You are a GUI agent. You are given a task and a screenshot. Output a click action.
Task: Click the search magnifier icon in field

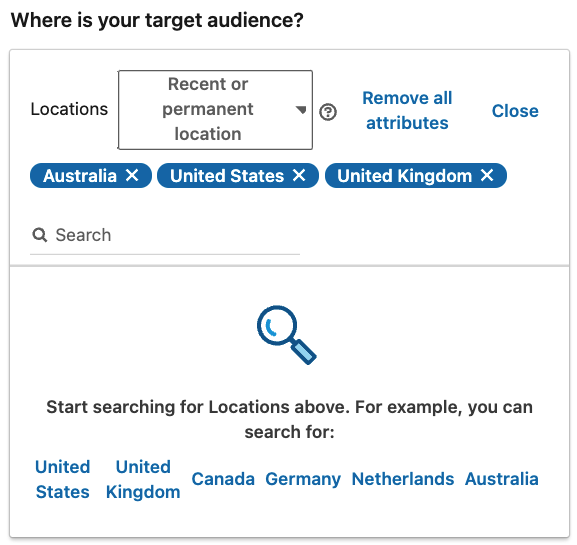[39, 235]
